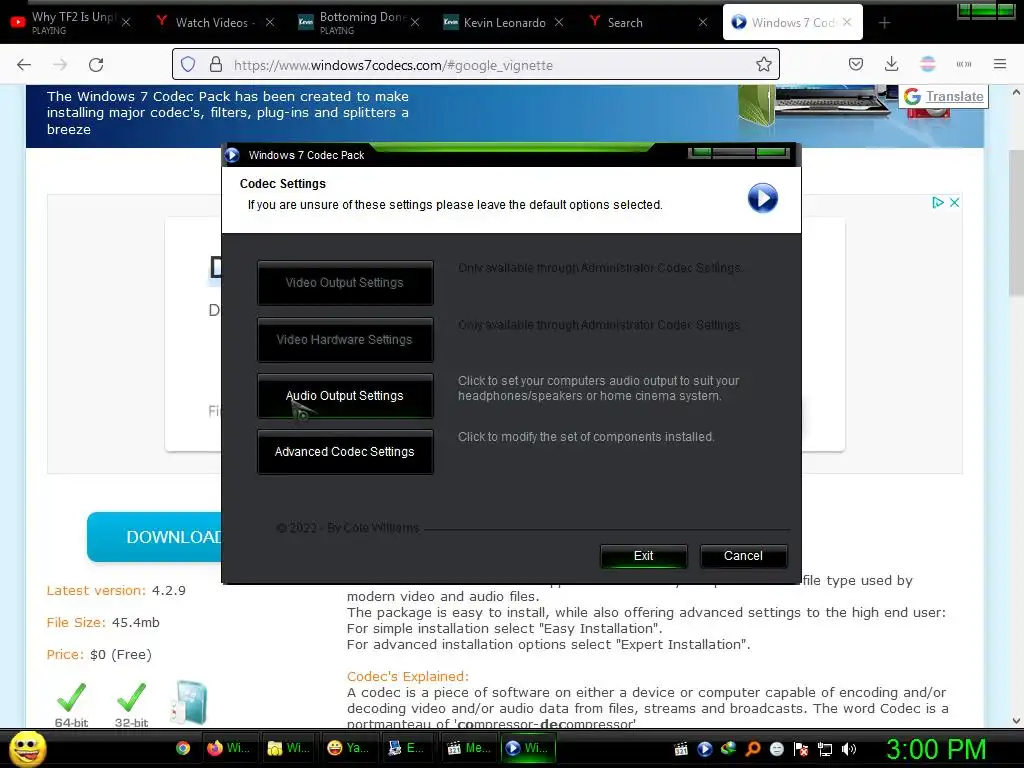Open the speaker volume tray icon

[849, 749]
